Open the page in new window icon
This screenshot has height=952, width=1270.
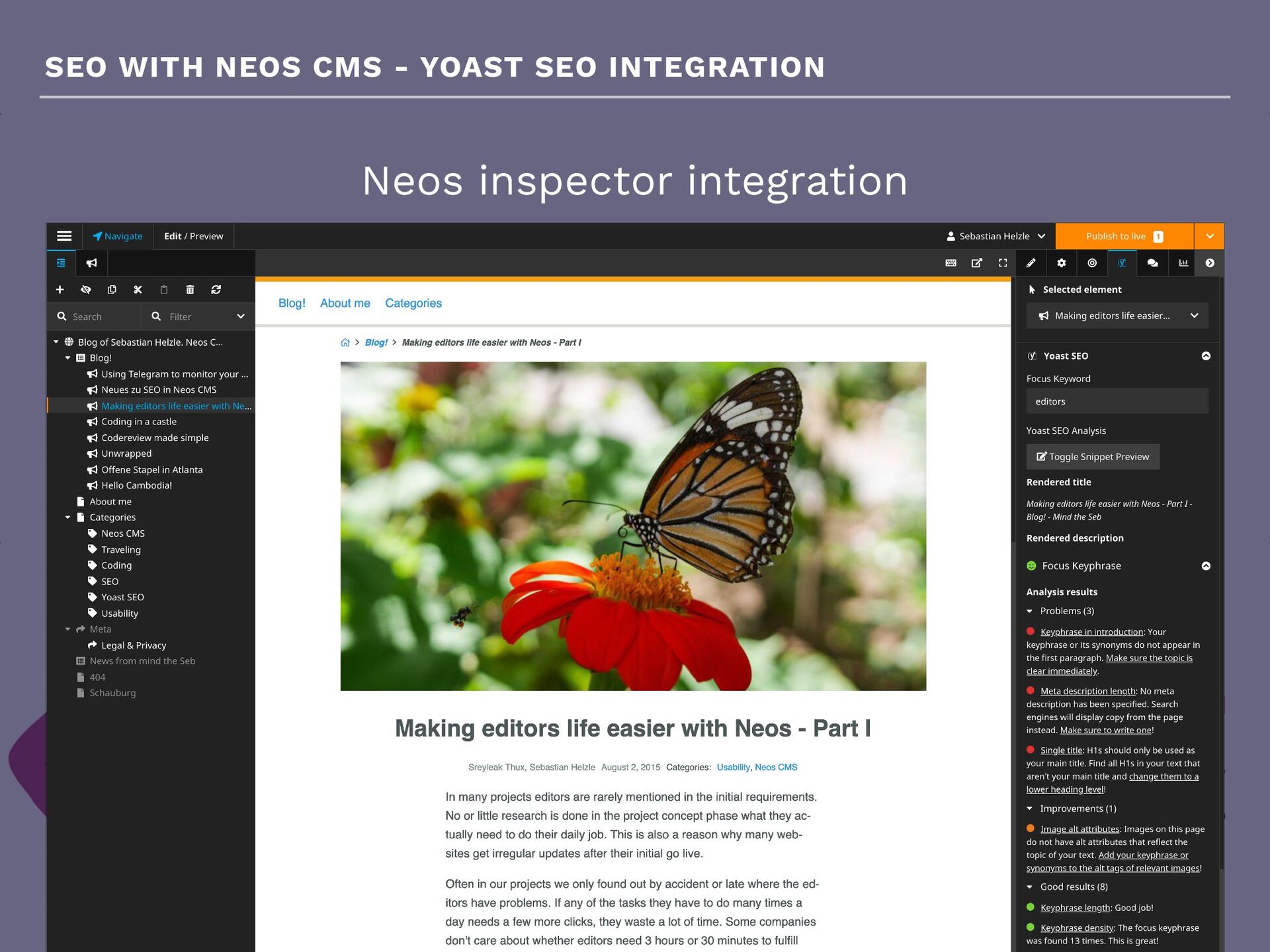click(977, 263)
